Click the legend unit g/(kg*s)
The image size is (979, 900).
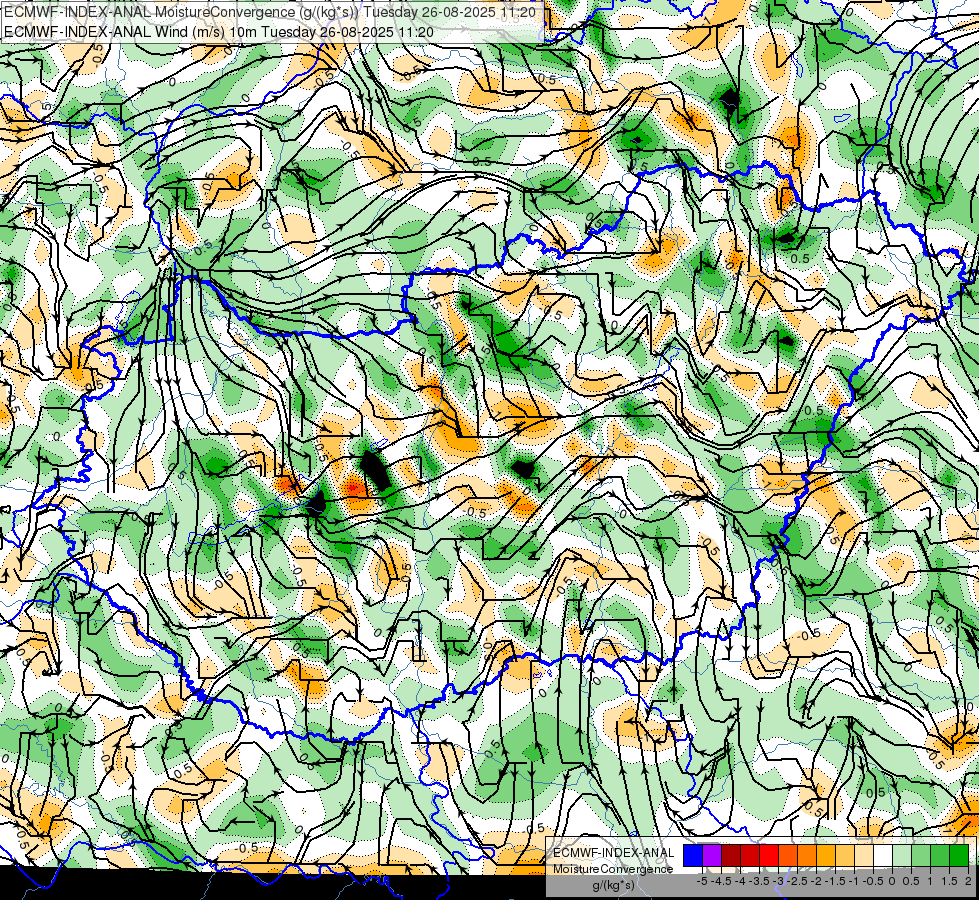pos(613,885)
